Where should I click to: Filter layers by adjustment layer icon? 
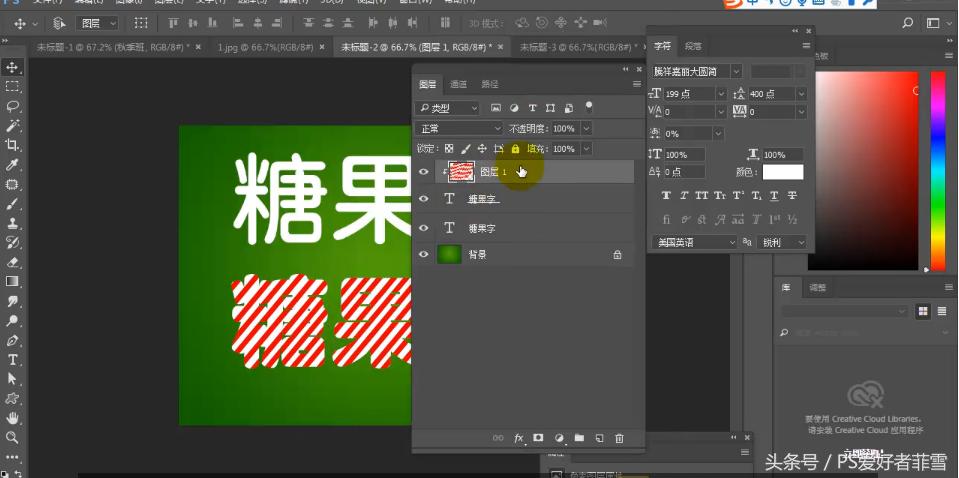coord(514,108)
